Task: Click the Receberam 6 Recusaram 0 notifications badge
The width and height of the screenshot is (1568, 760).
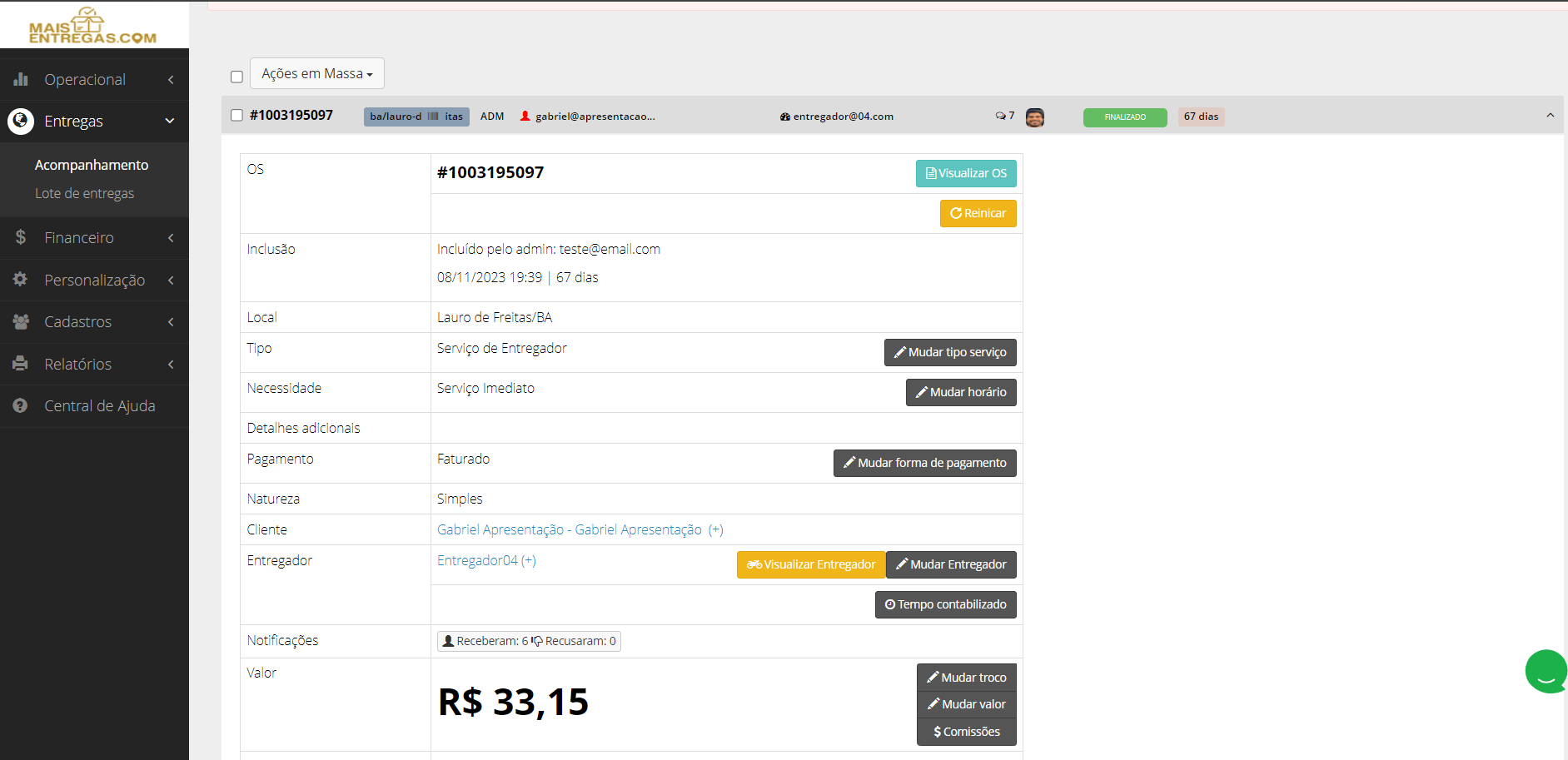Action: [529, 641]
